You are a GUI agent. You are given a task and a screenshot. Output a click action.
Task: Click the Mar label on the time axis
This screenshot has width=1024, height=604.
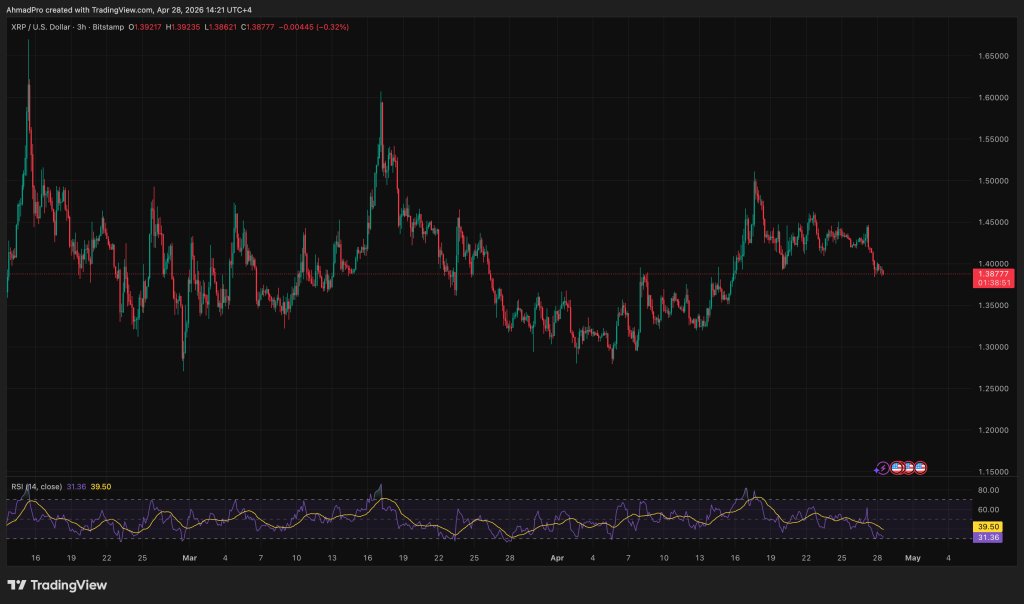point(190,557)
